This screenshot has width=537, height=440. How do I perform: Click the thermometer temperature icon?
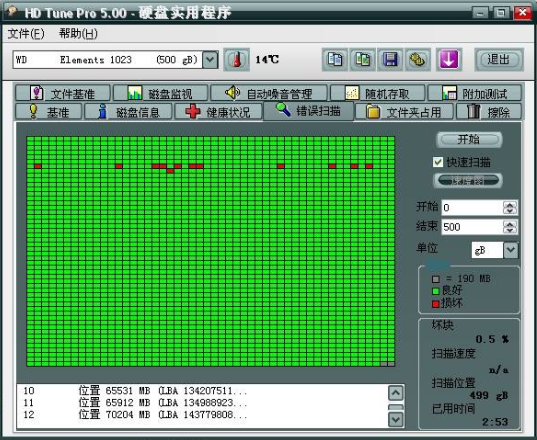pos(236,60)
